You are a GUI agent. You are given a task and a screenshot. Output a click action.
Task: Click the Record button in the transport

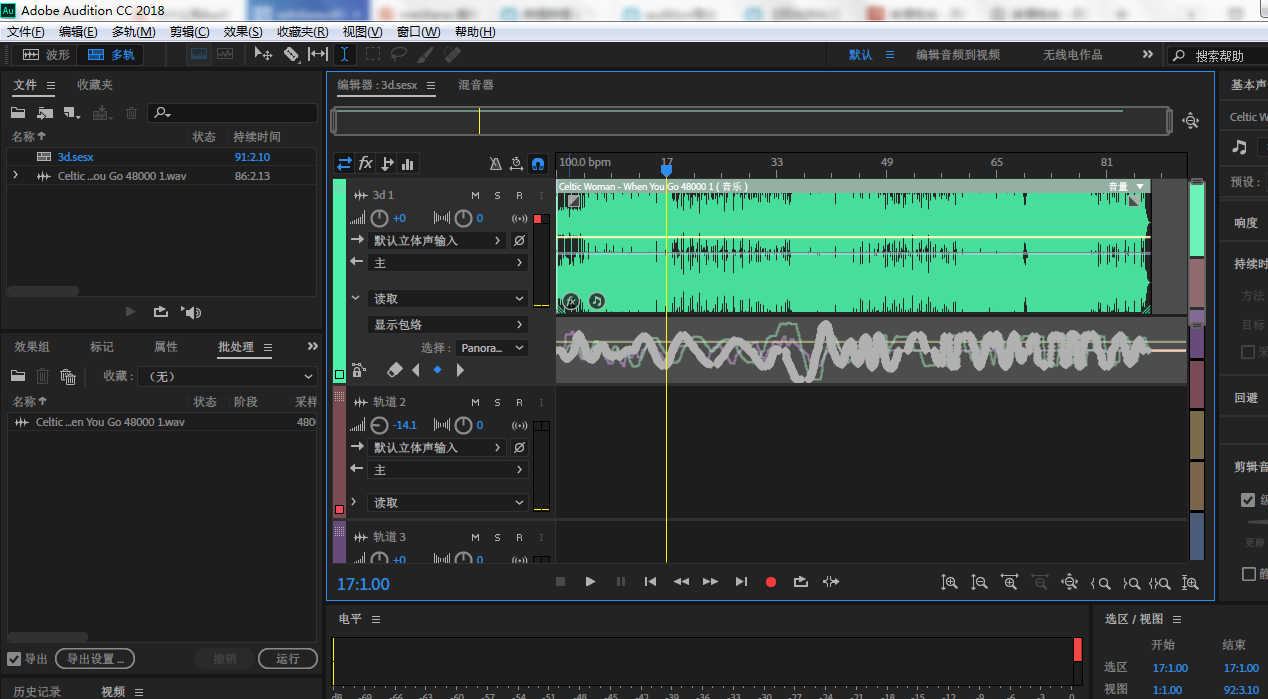[770, 581]
